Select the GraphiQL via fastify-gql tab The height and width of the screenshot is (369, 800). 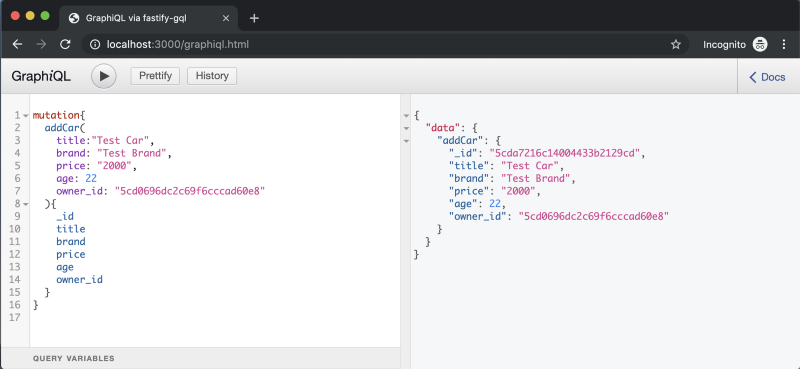pos(148,18)
